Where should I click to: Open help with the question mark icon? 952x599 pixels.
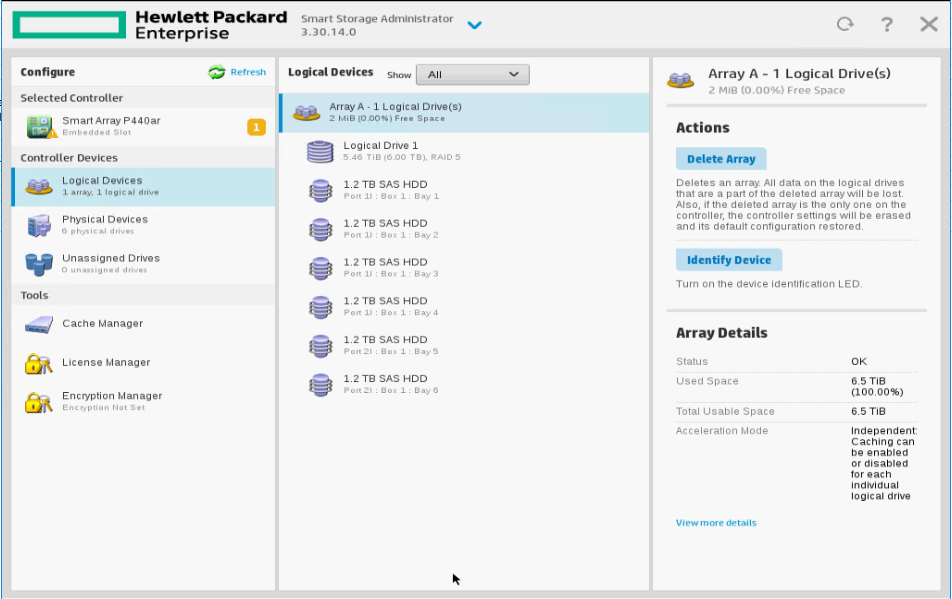coord(886,24)
